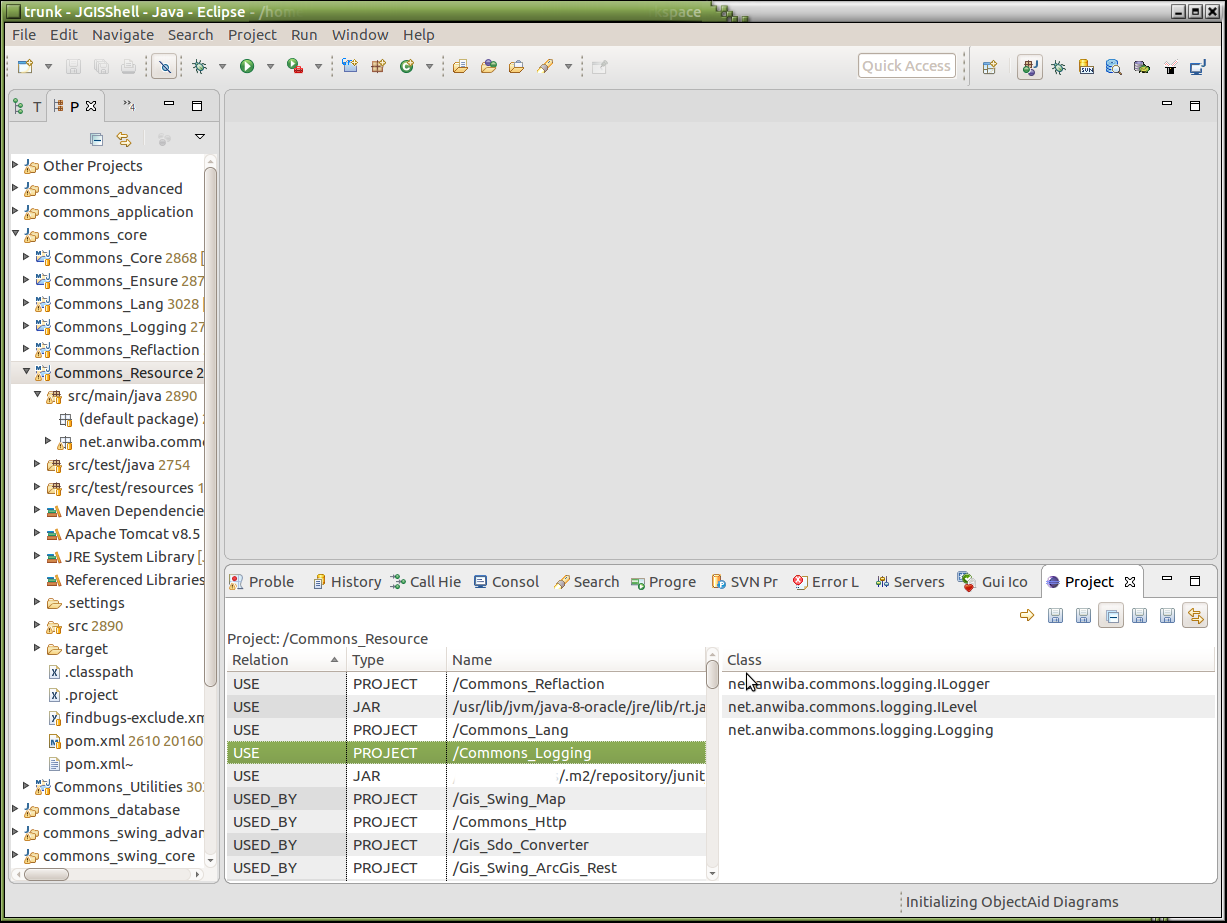
Task: Collapse the Commons_Resource project node
Action: click(x=27, y=372)
